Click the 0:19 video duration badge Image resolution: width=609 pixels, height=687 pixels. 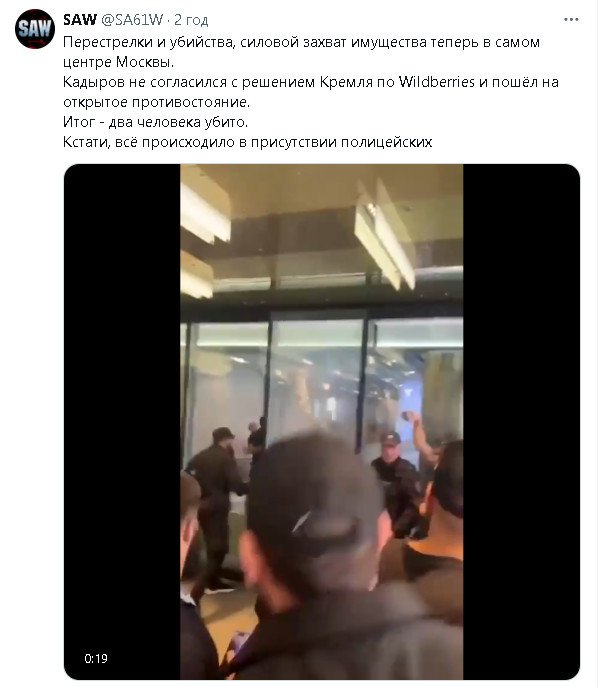point(96,659)
